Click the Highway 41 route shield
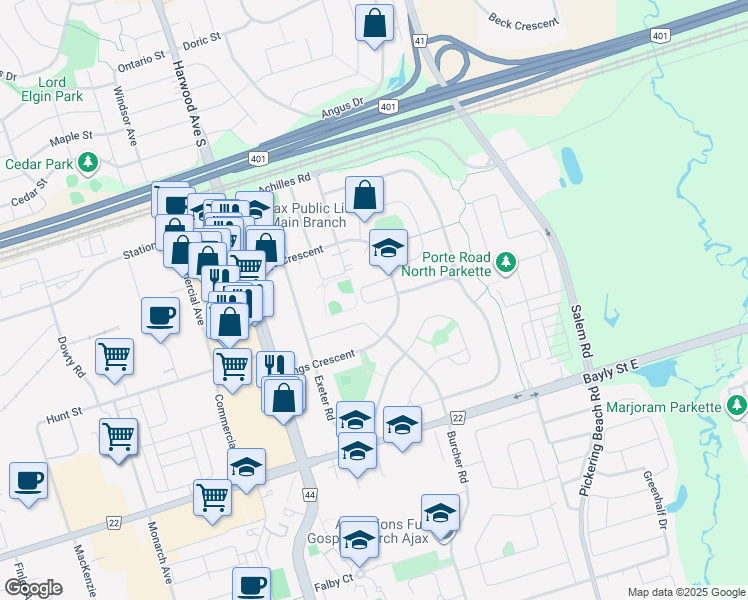Image resolution: width=748 pixels, height=600 pixels. tap(420, 40)
